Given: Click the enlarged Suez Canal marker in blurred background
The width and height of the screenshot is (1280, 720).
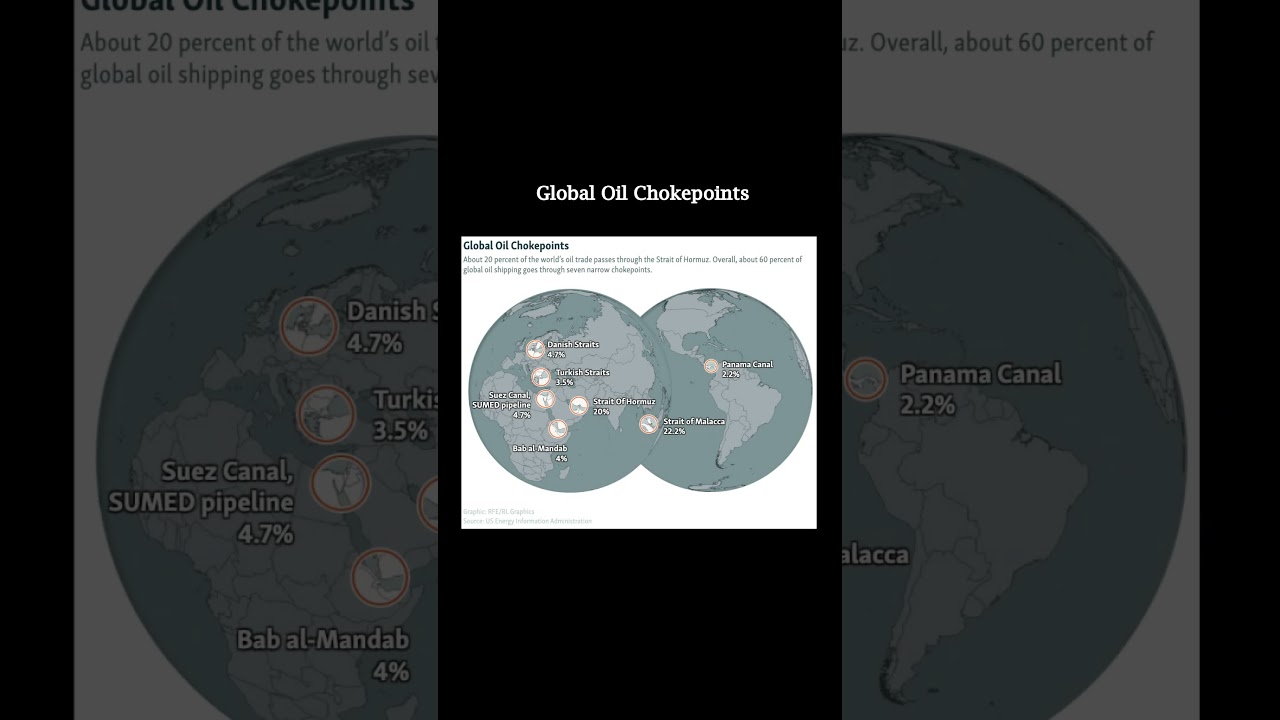Looking at the screenshot, I should tap(340, 484).
